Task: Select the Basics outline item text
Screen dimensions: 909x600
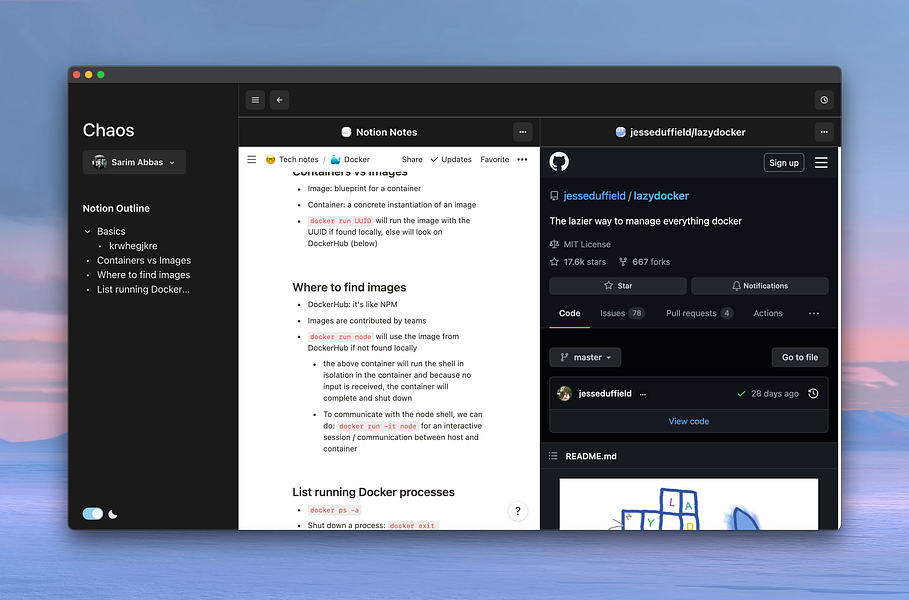Action: (x=111, y=231)
